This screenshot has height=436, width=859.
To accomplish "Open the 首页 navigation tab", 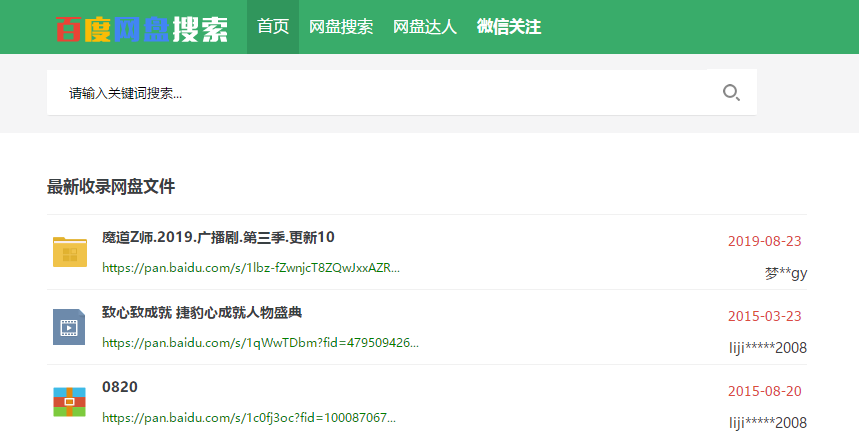I will click(x=273, y=27).
